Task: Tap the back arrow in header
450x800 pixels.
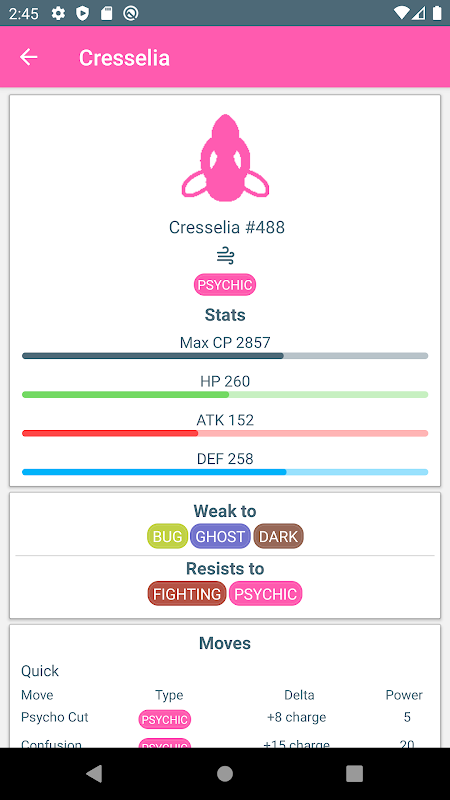Action: (x=29, y=57)
